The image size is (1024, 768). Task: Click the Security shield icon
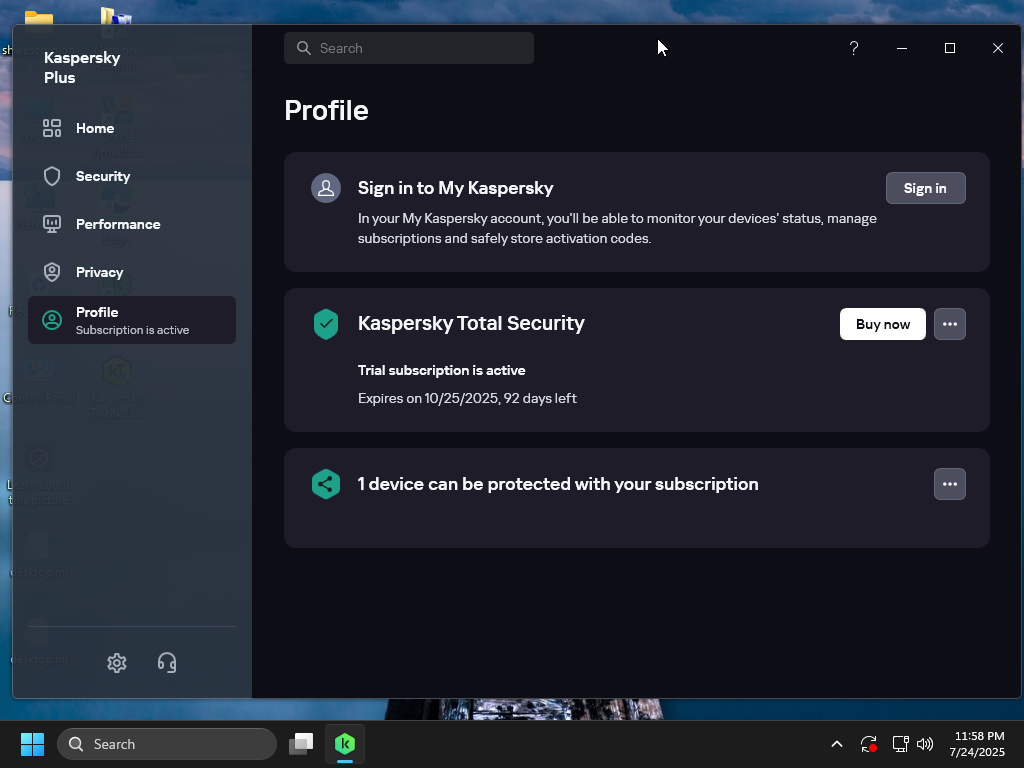pyautogui.click(x=52, y=176)
